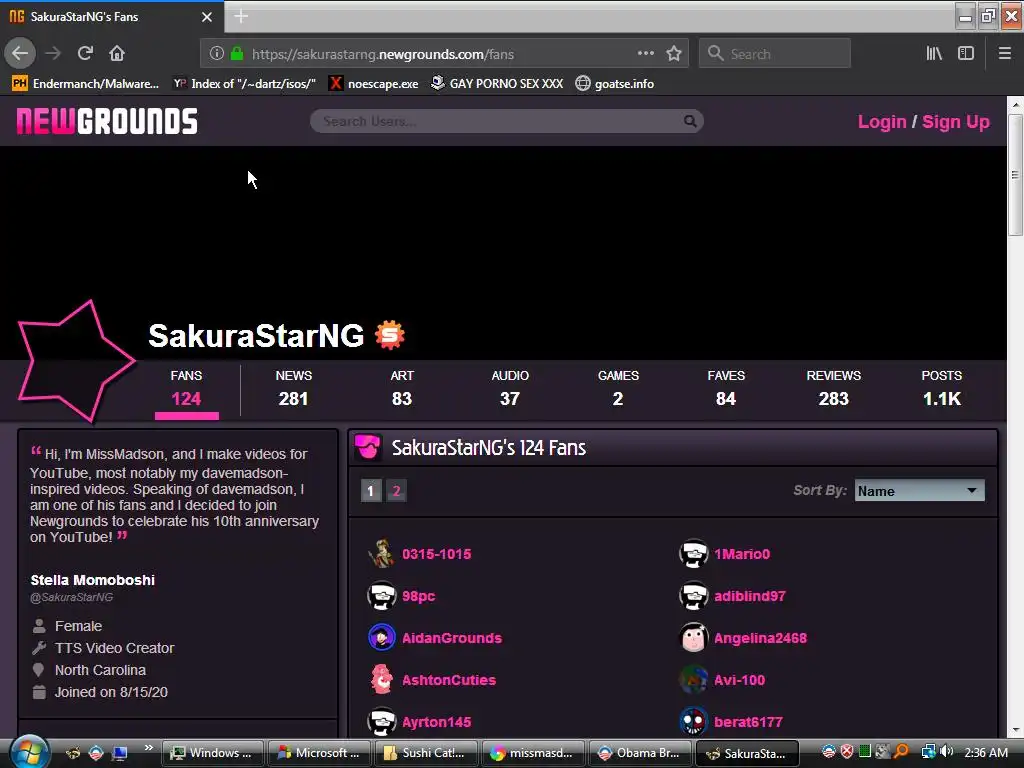Click the browser Search box
This screenshot has height=768, width=1024.
[775, 54]
